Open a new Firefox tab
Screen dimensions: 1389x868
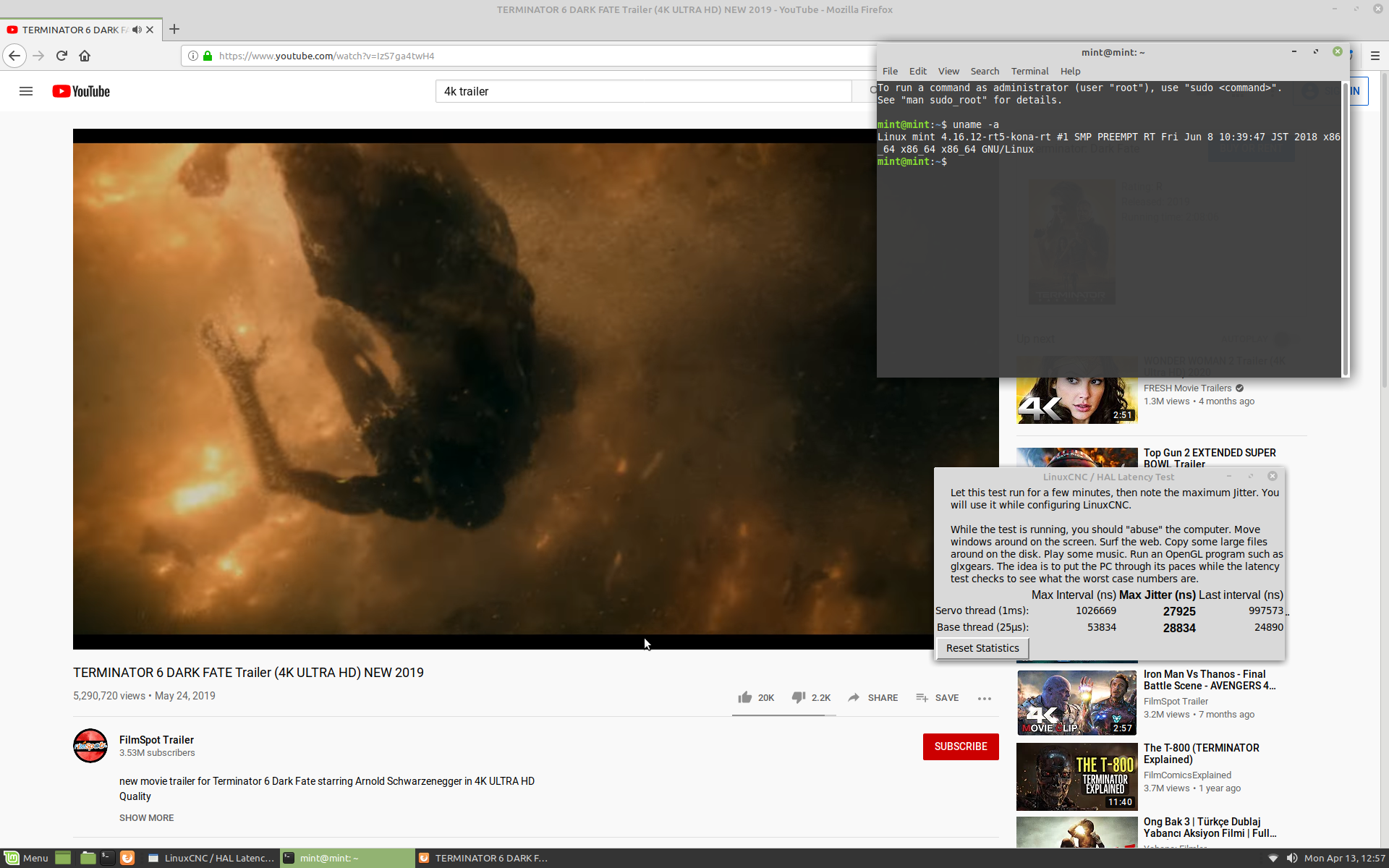point(174,30)
